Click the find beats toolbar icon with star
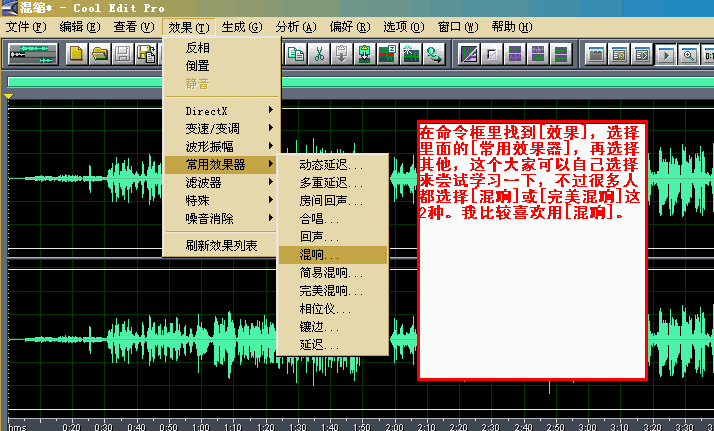This screenshot has height=431, width=714. click(411, 54)
